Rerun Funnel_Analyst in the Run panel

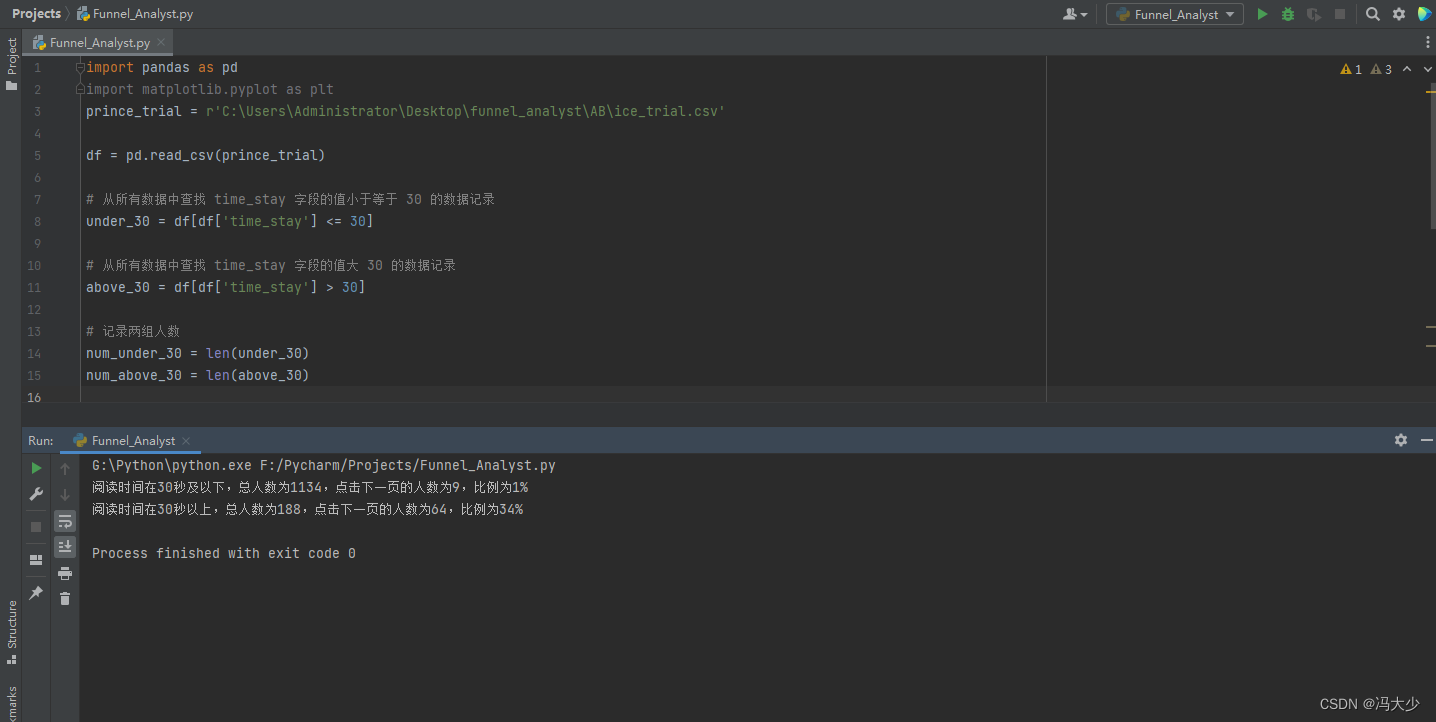36,468
